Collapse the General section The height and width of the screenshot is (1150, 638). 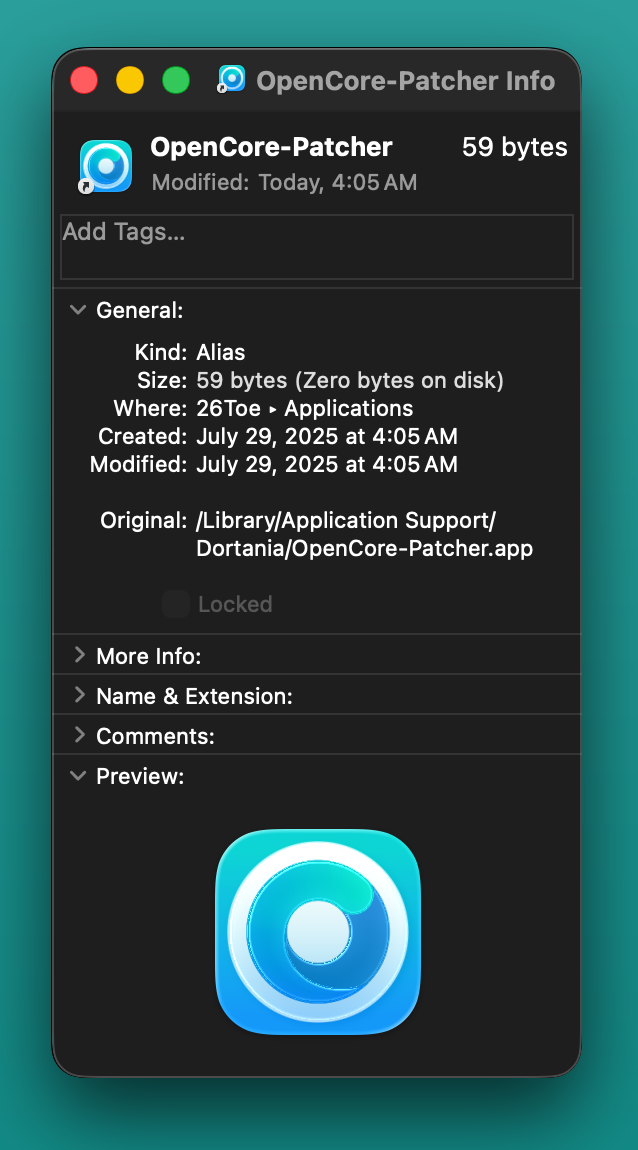[x=78, y=310]
